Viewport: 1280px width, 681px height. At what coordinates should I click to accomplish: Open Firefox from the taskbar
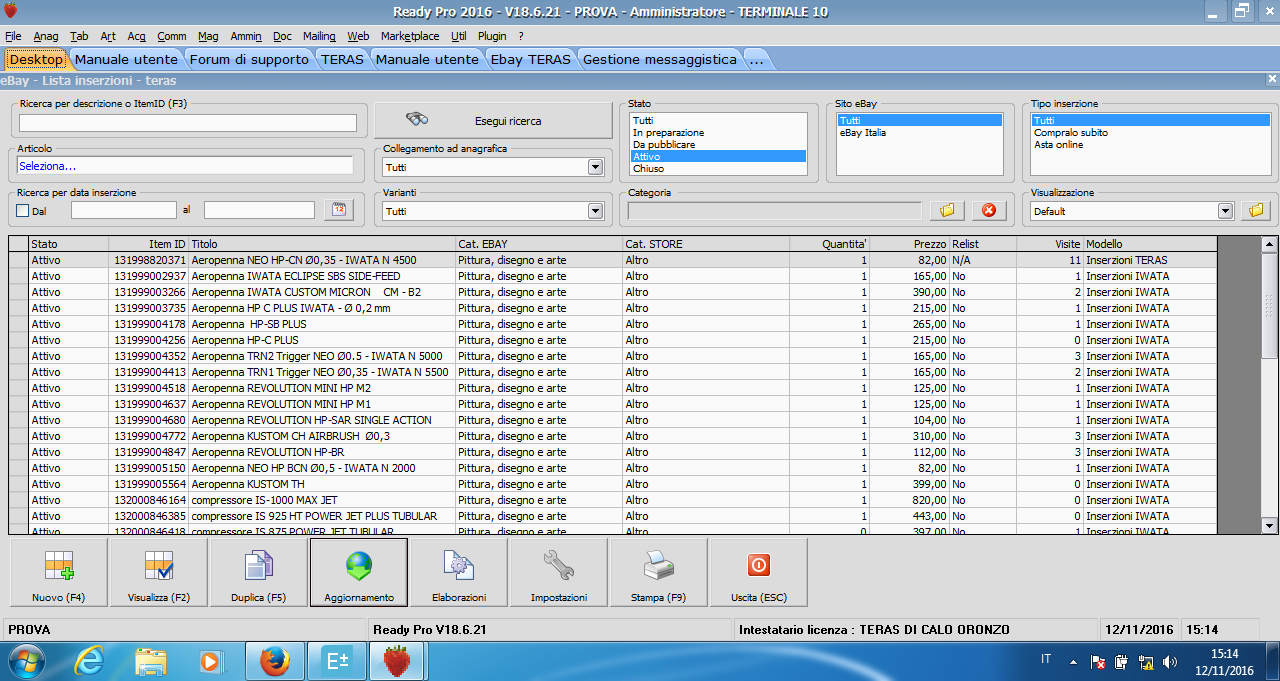[x=274, y=661]
